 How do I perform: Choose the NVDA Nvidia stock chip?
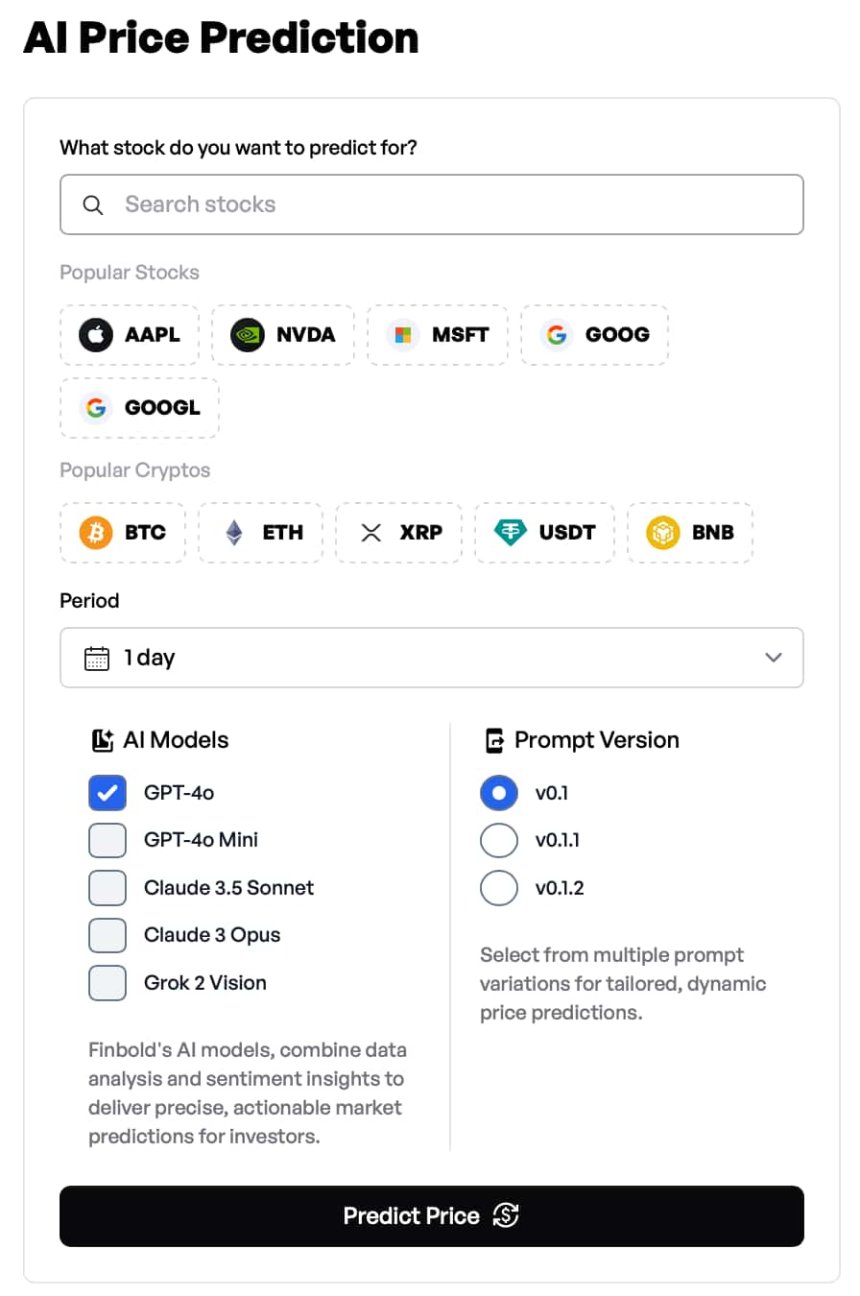283,335
